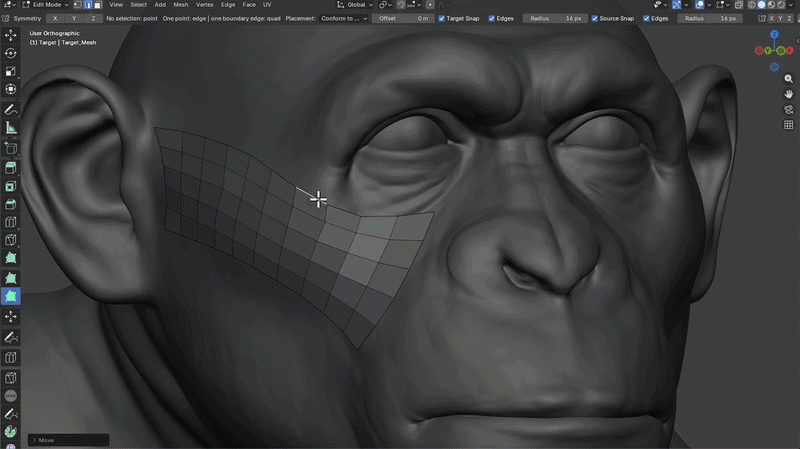The image size is (800, 449).
Task: Switch perspective/orthographic with the grid icon
Action: click(789, 125)
